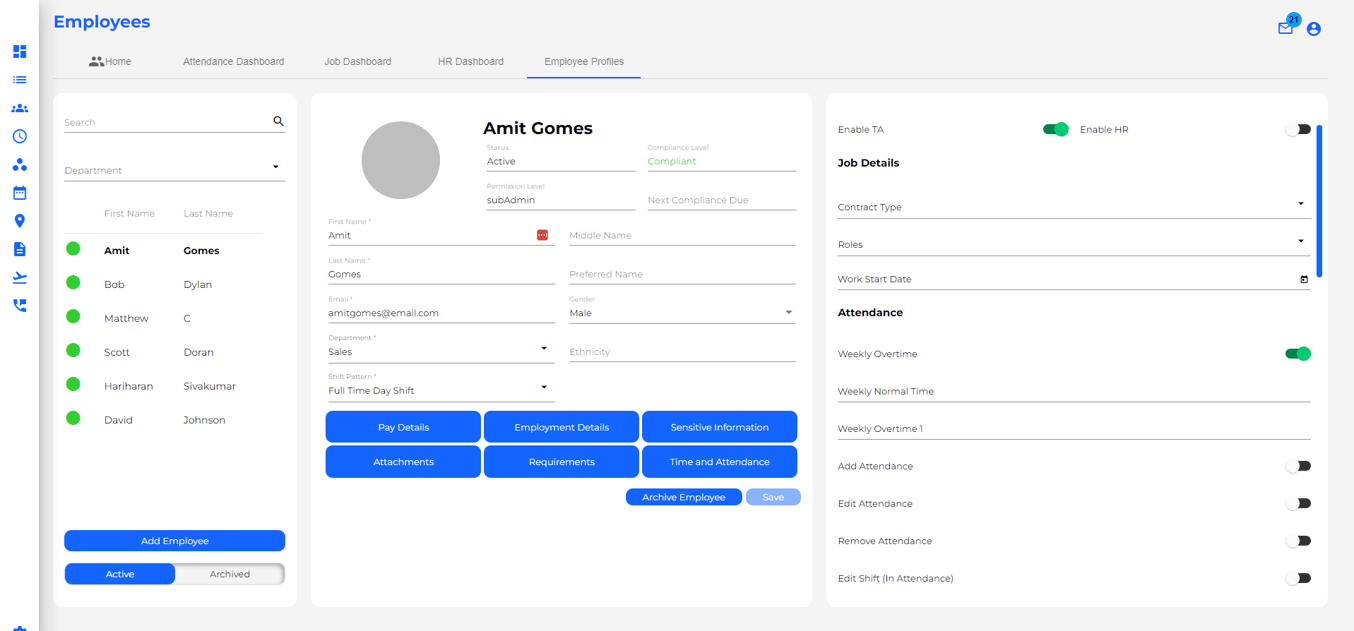Disable the Weekly Overtime toggle

pos(1297,353)
